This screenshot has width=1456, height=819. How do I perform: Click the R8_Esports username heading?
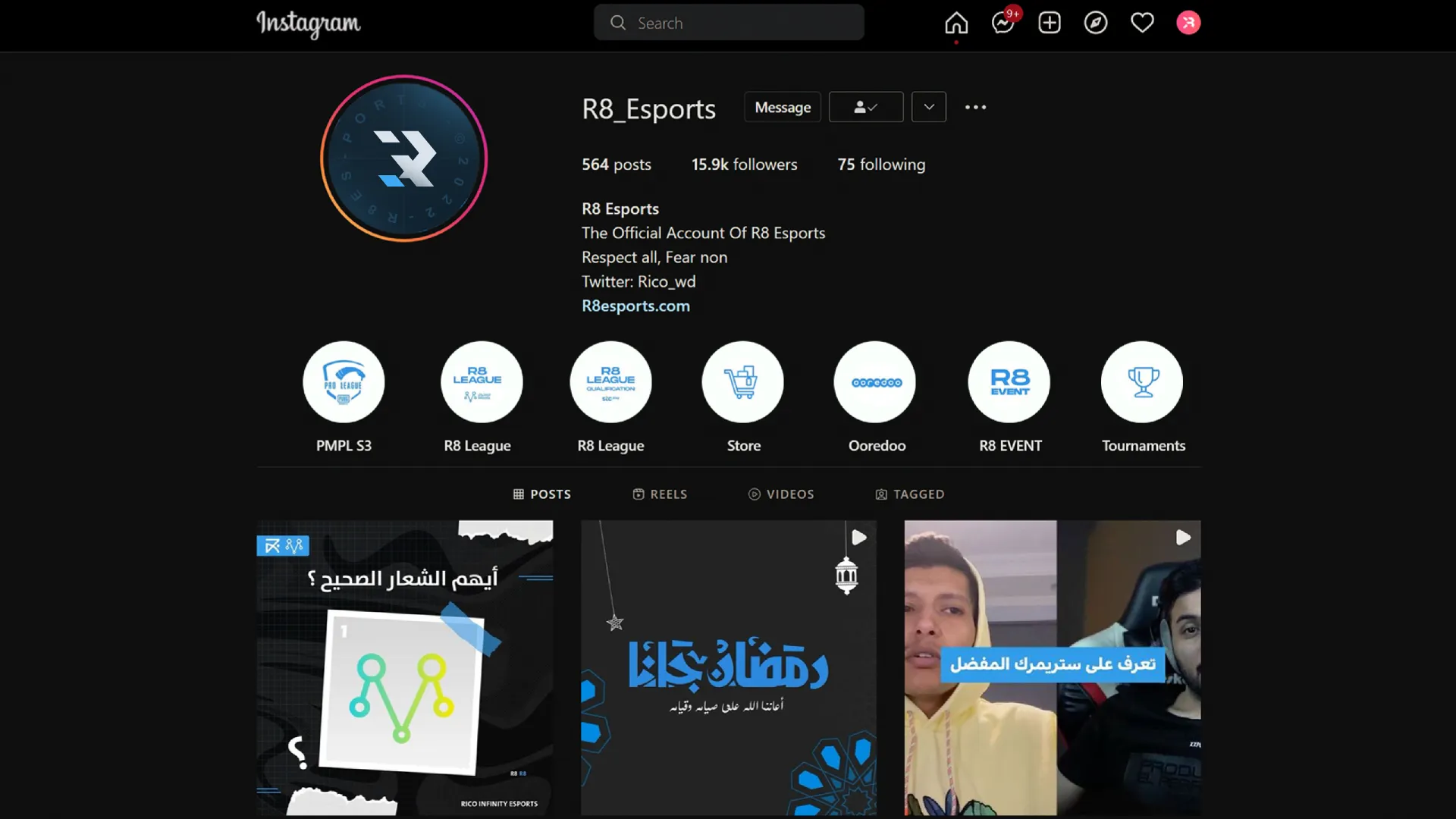tap(648, 108)
